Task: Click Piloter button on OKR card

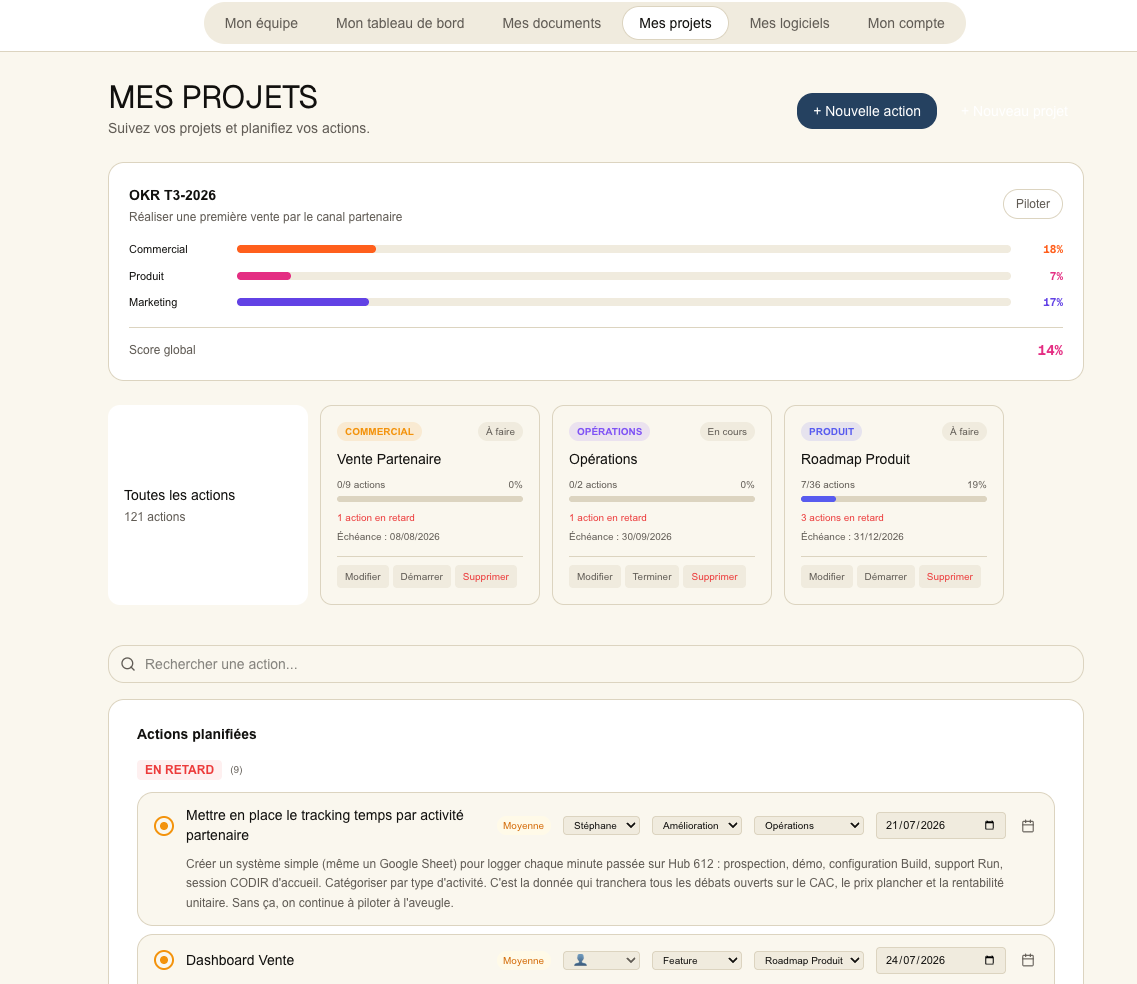Action: click(1033, 204)
